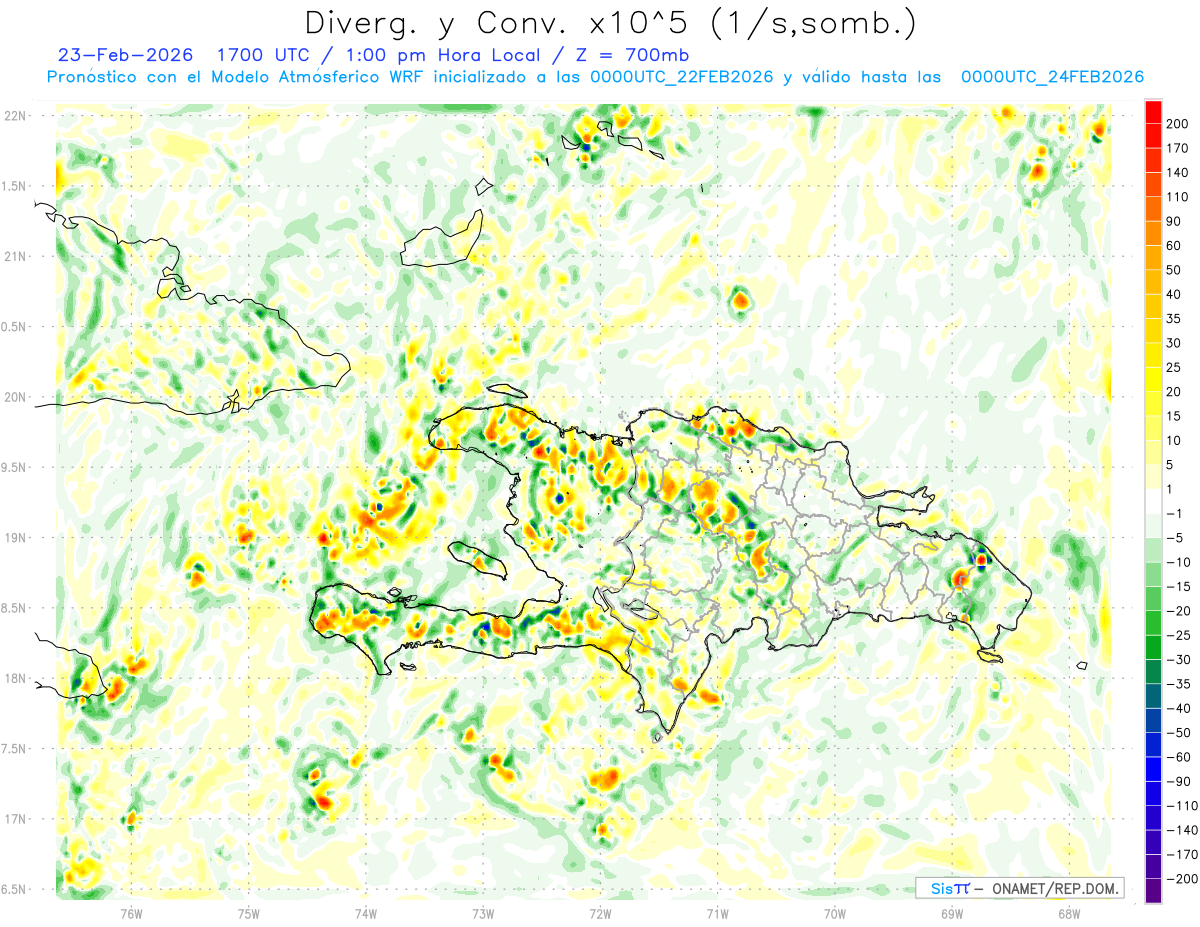Click the '90' value on the color scale
This screenshot has width=1200, height=927.
click(1175, 221)
